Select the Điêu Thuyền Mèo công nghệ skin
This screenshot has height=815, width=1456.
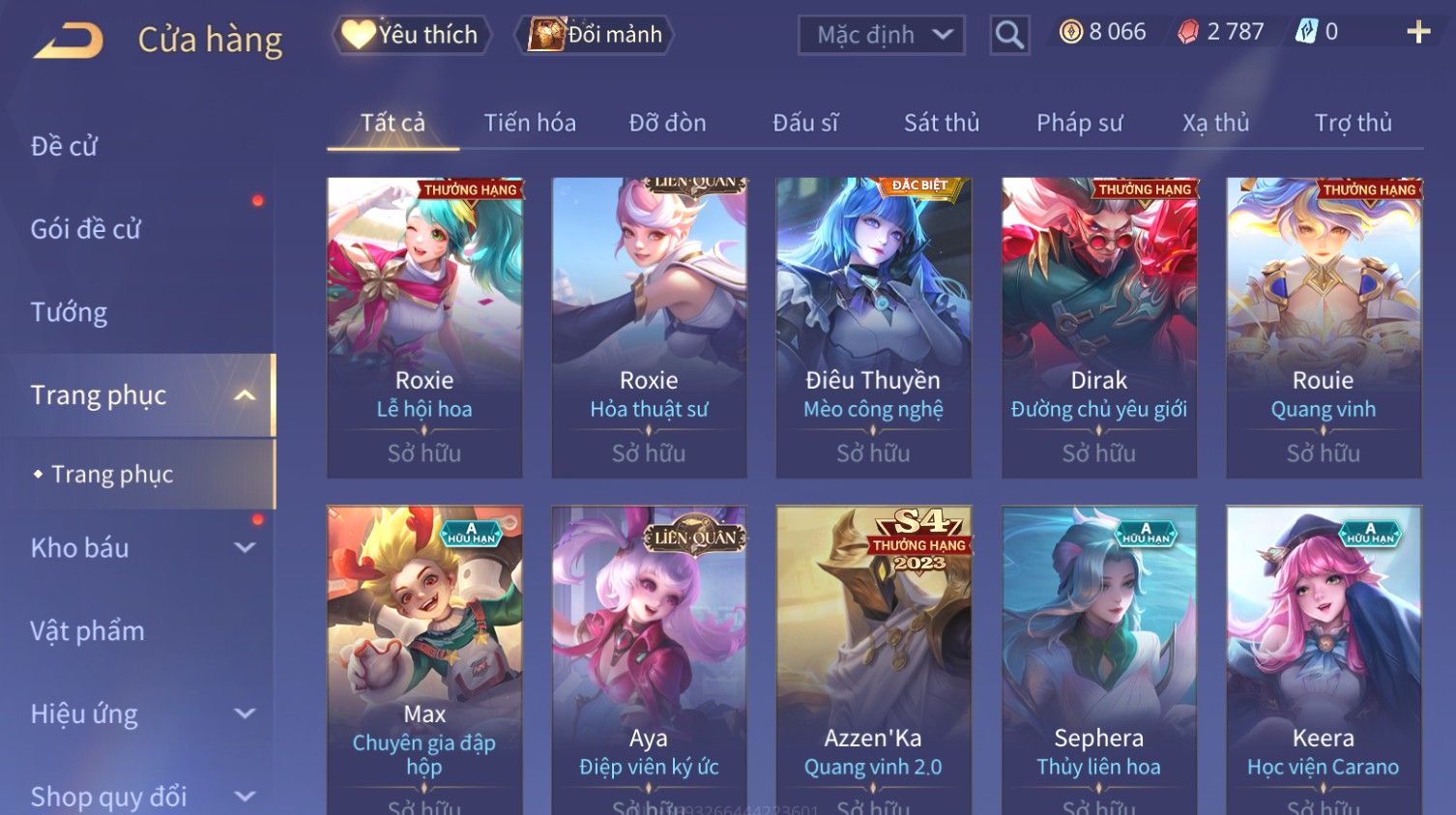point(873,328)
